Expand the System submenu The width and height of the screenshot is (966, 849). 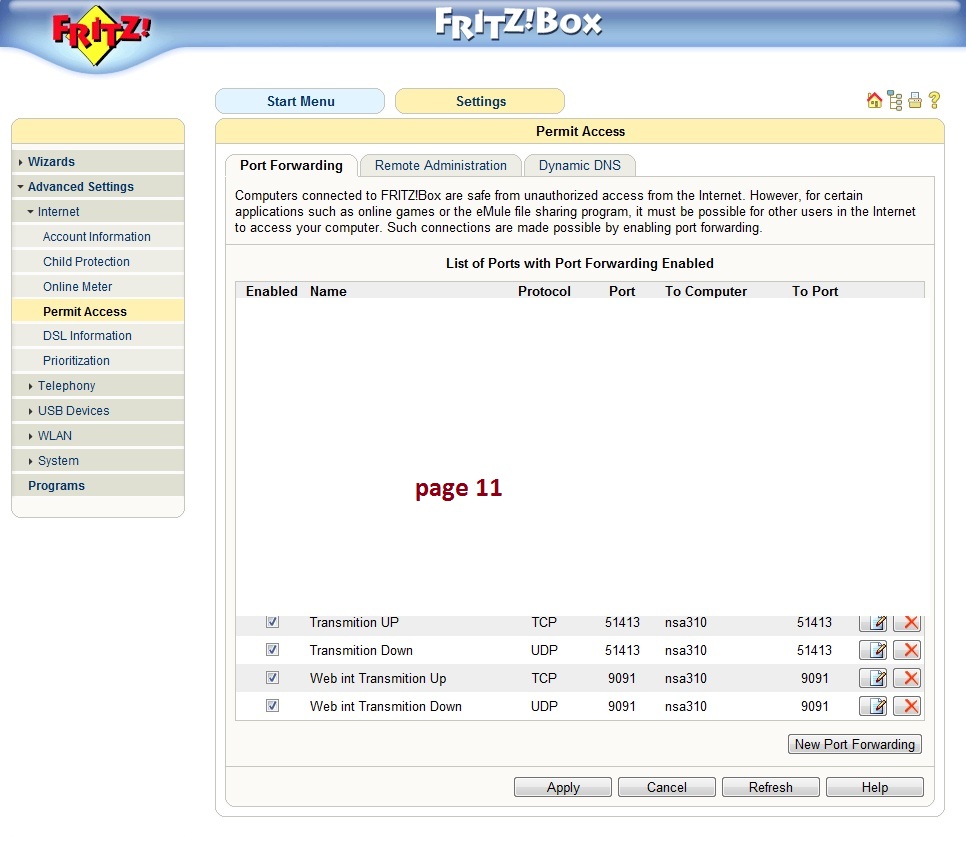(98, 460)
